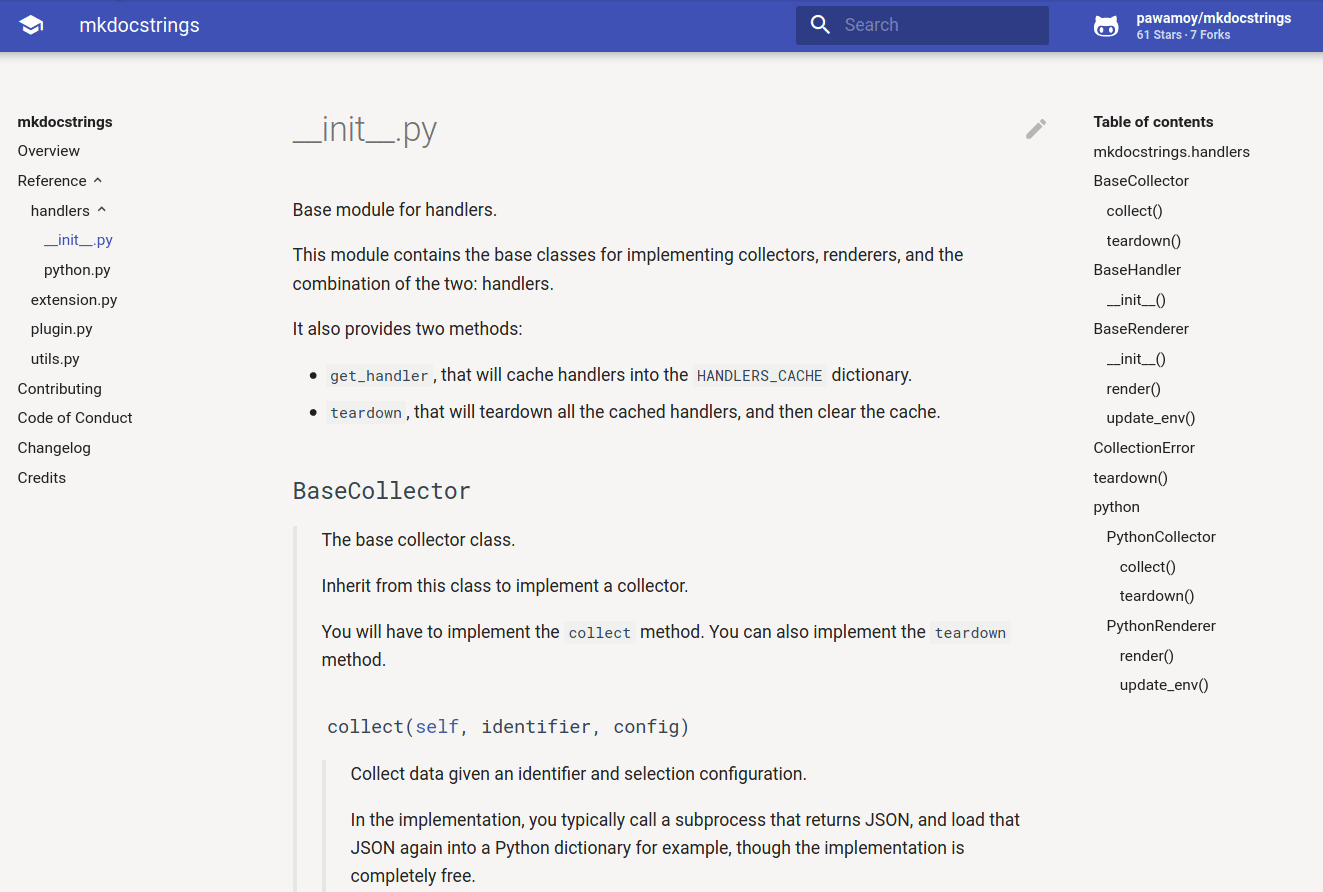Image resolution: width=1323 pixels, height=892 pixels.
Task: Collapse the handlers section chevron
Action: tap(102, 211)
